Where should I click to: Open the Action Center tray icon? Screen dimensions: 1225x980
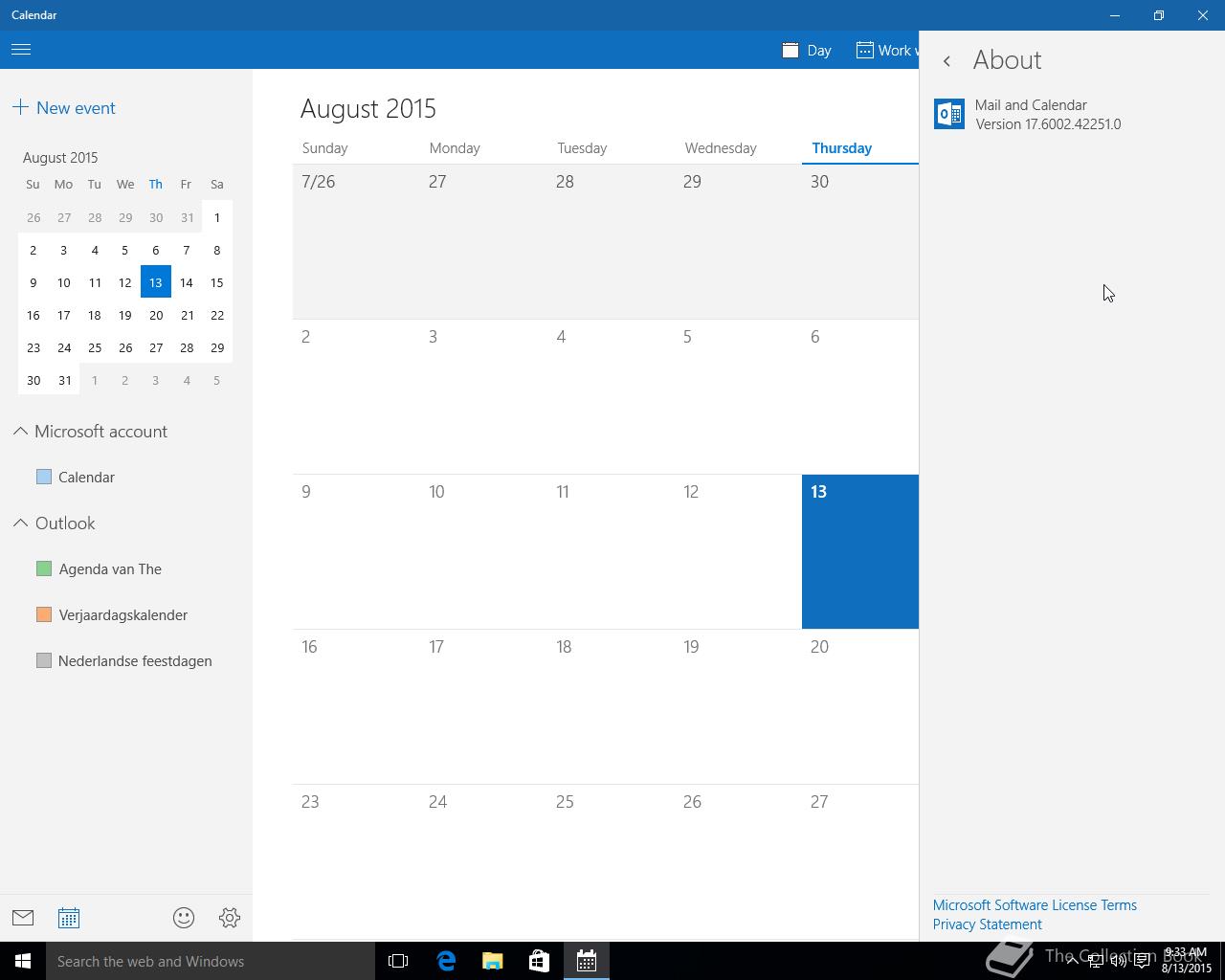click(1143, 961)
